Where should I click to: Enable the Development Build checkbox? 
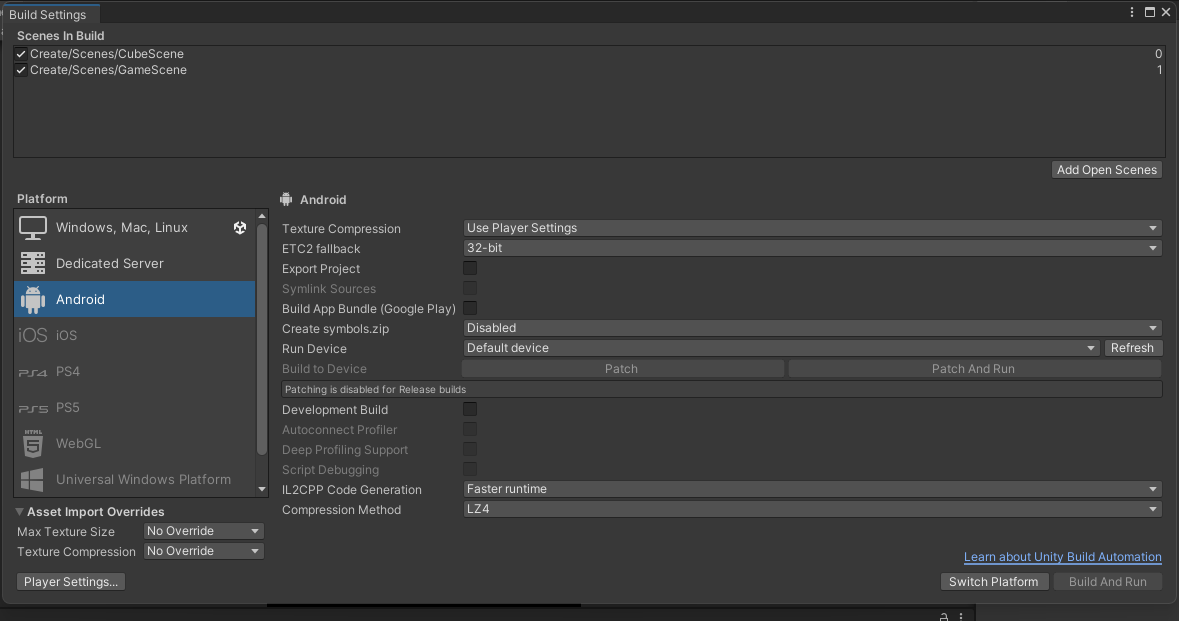(470, 409)
